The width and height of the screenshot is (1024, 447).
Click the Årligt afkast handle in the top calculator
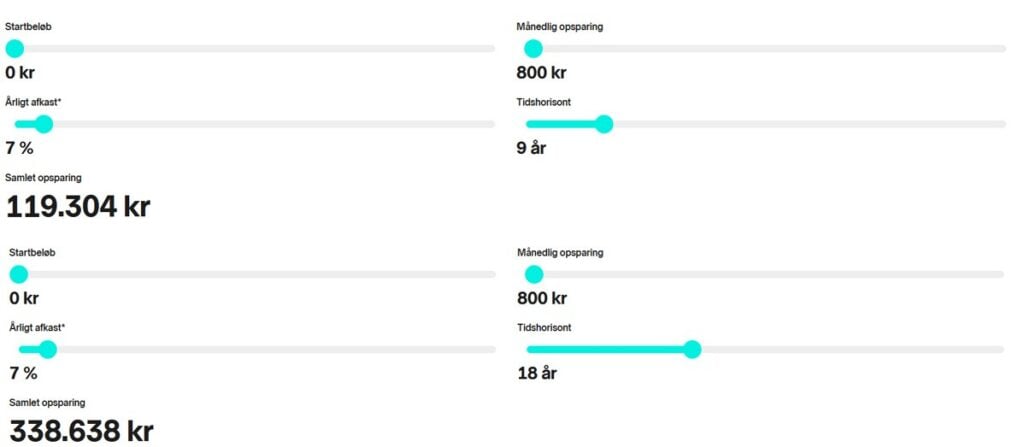43,124
